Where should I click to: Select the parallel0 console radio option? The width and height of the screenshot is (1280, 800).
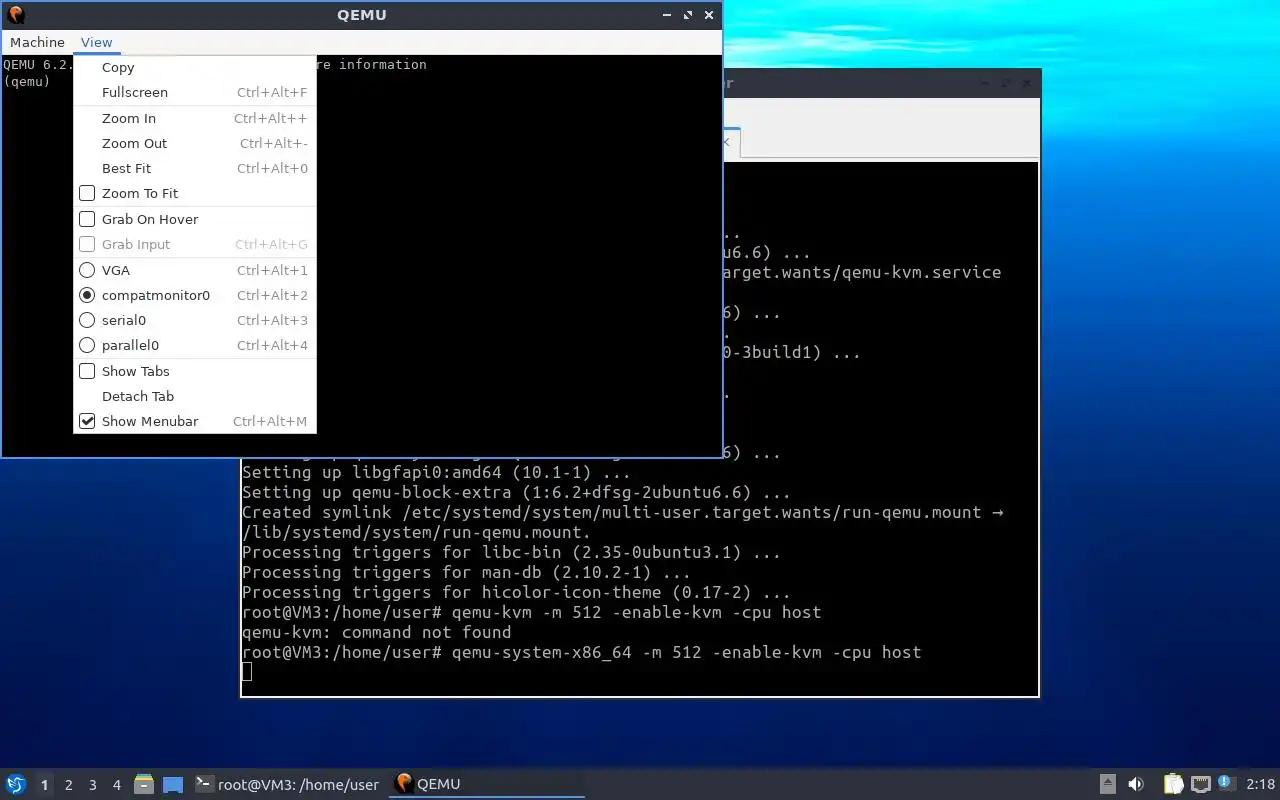87,345
